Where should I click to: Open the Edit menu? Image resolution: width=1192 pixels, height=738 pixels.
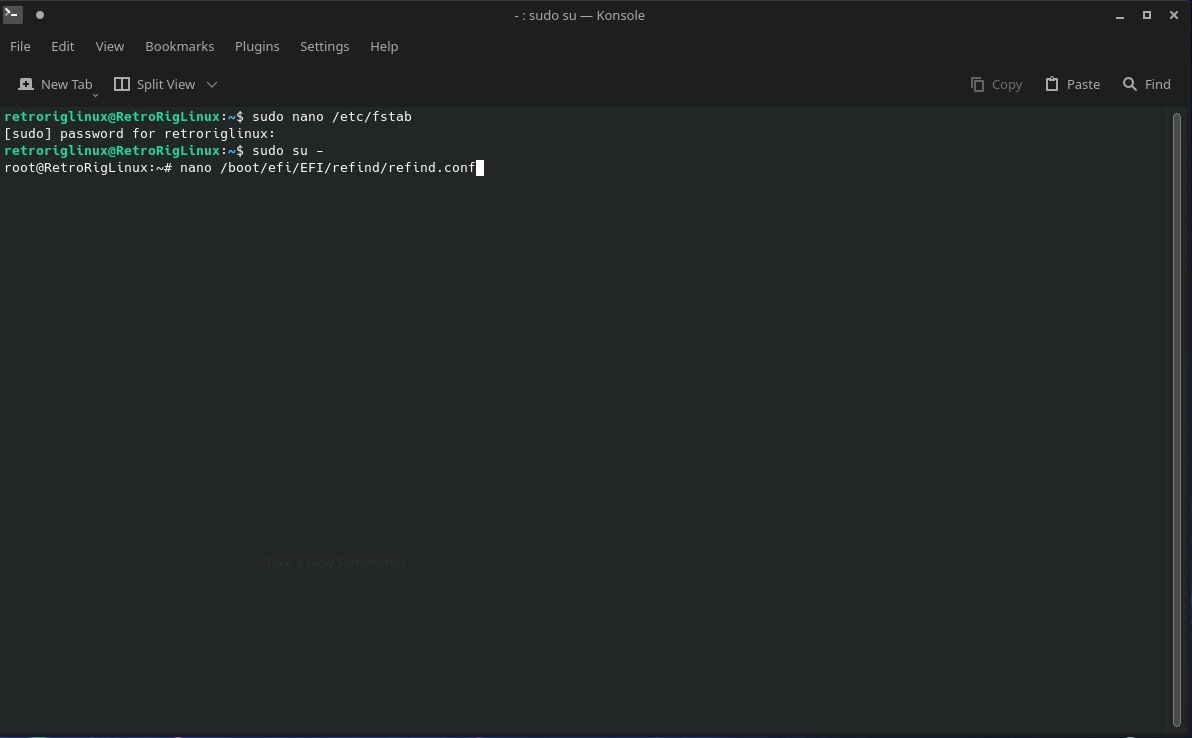(x=63, y=47)
